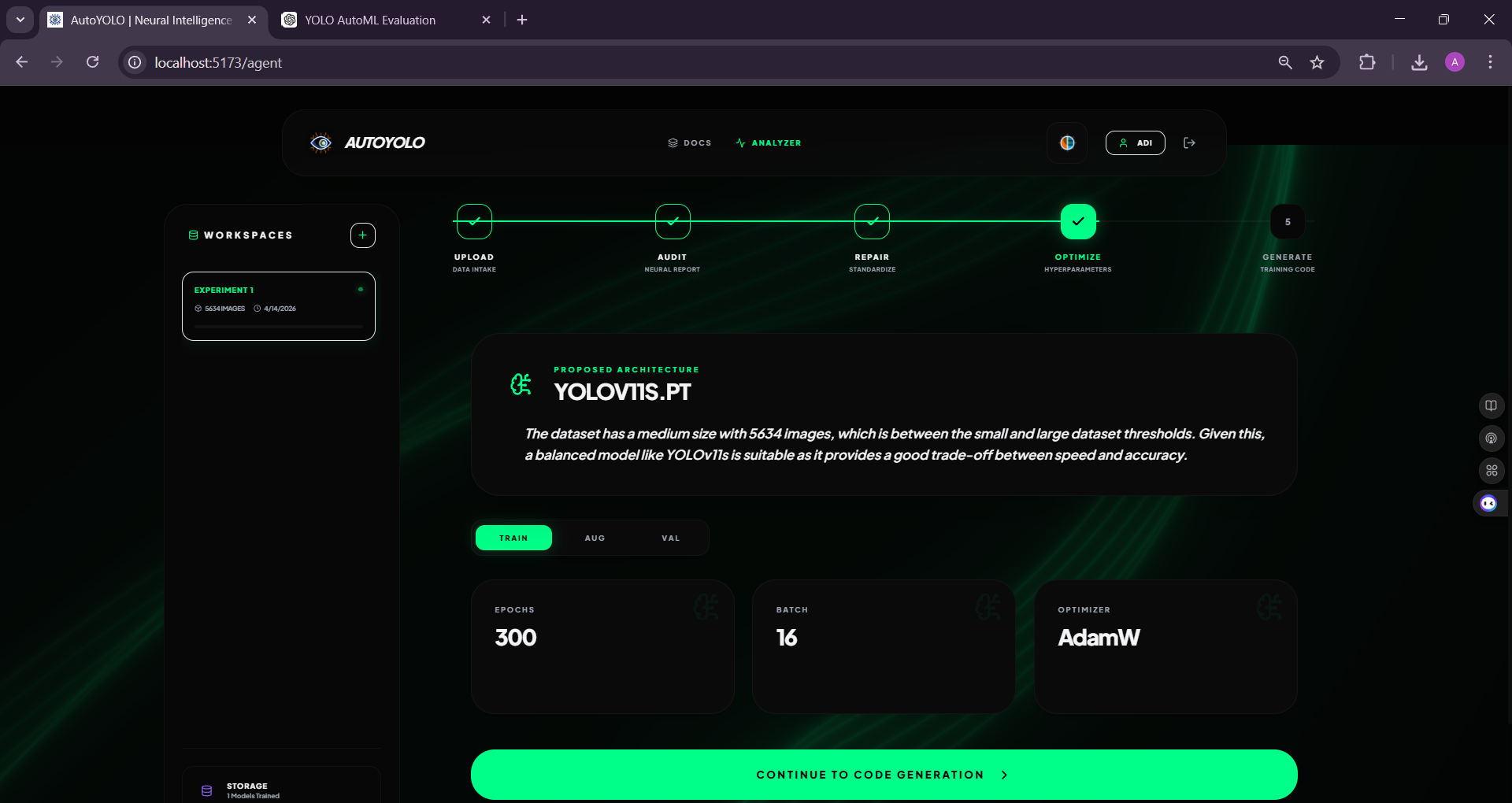The height and width of the screenshot is (803, 1512).
Task: Switch to the VAL tab
Action: pyautogui.click(x=670, y=538)
